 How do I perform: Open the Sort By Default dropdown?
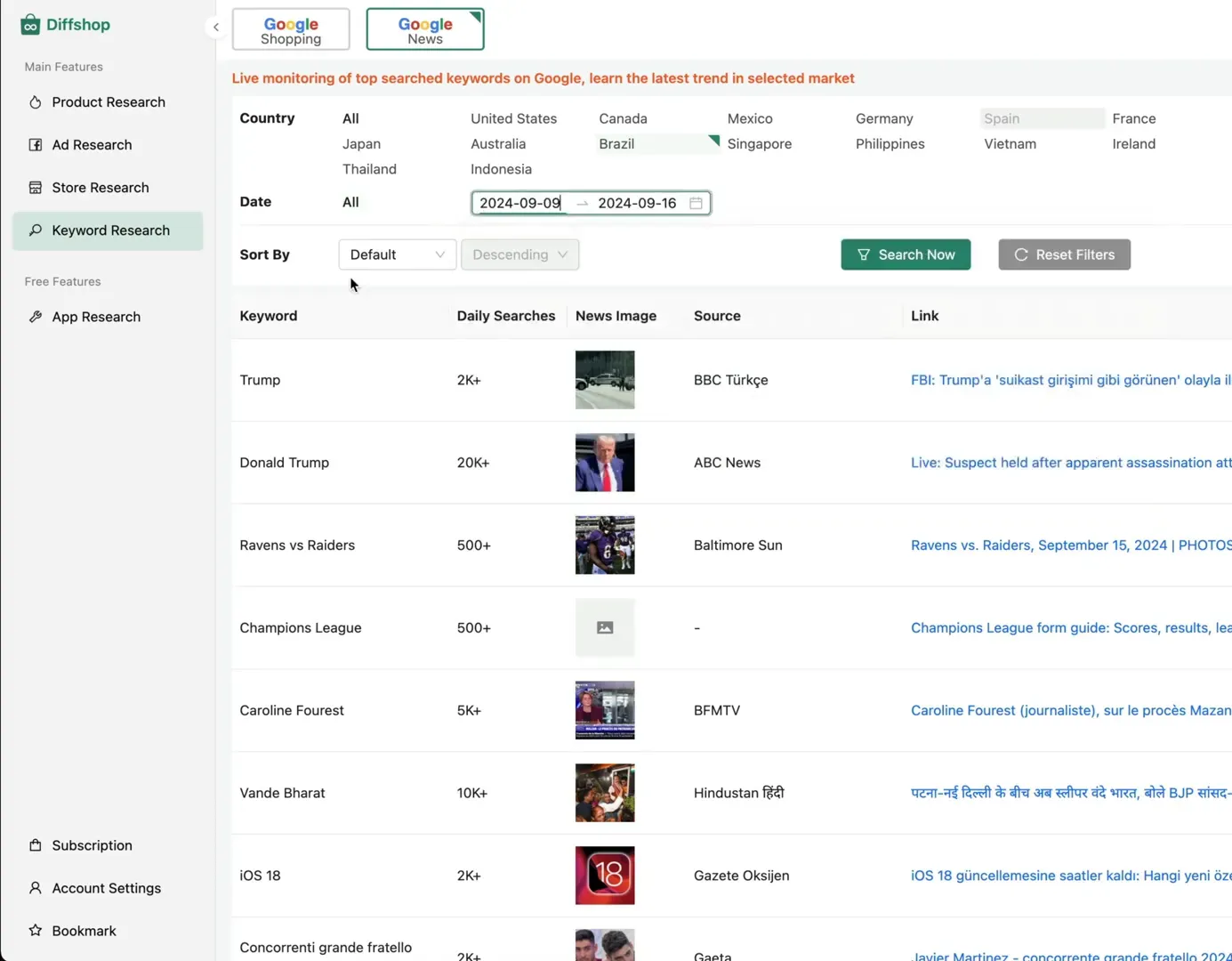397,254
